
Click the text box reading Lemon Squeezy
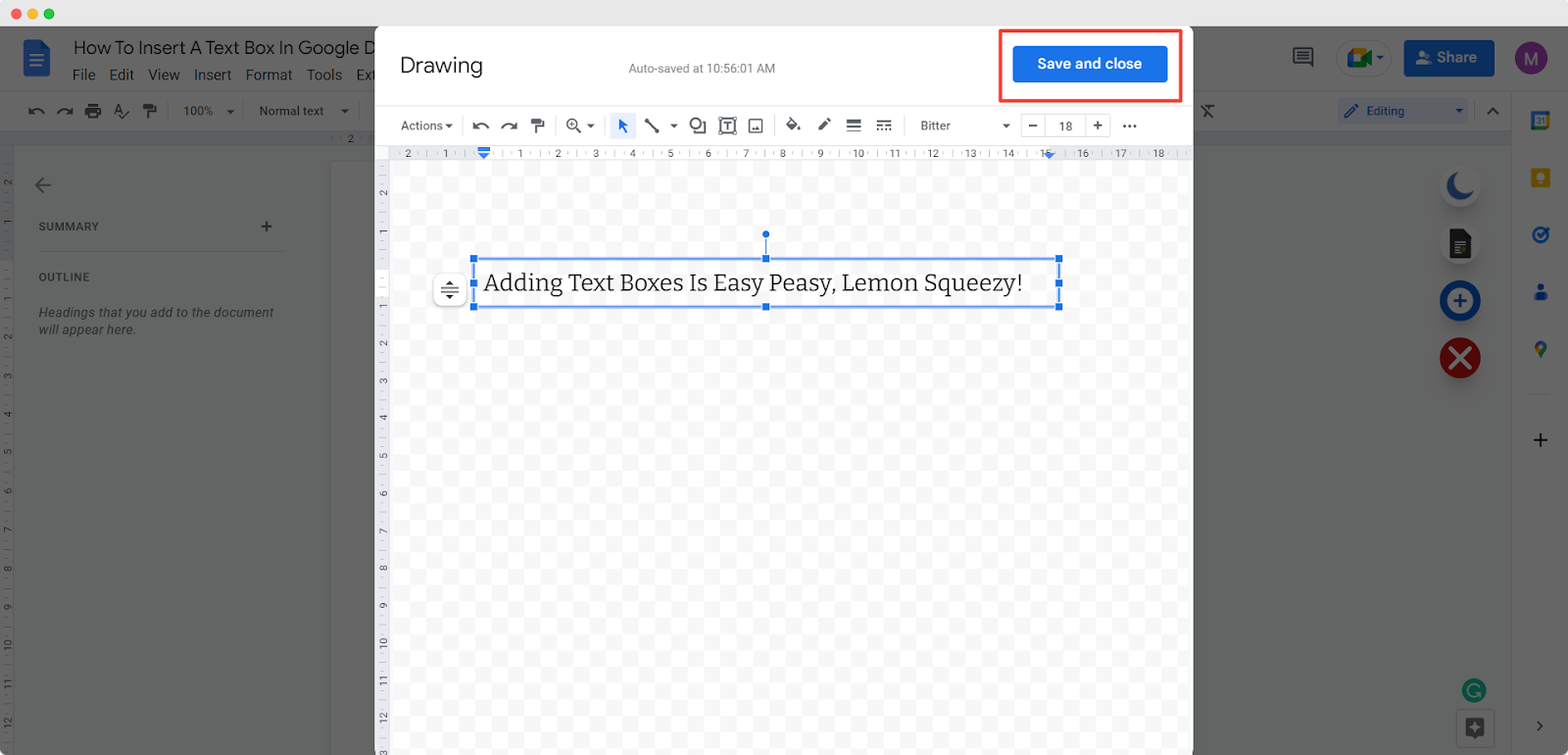pyautogui.click(x=766, y=282)
